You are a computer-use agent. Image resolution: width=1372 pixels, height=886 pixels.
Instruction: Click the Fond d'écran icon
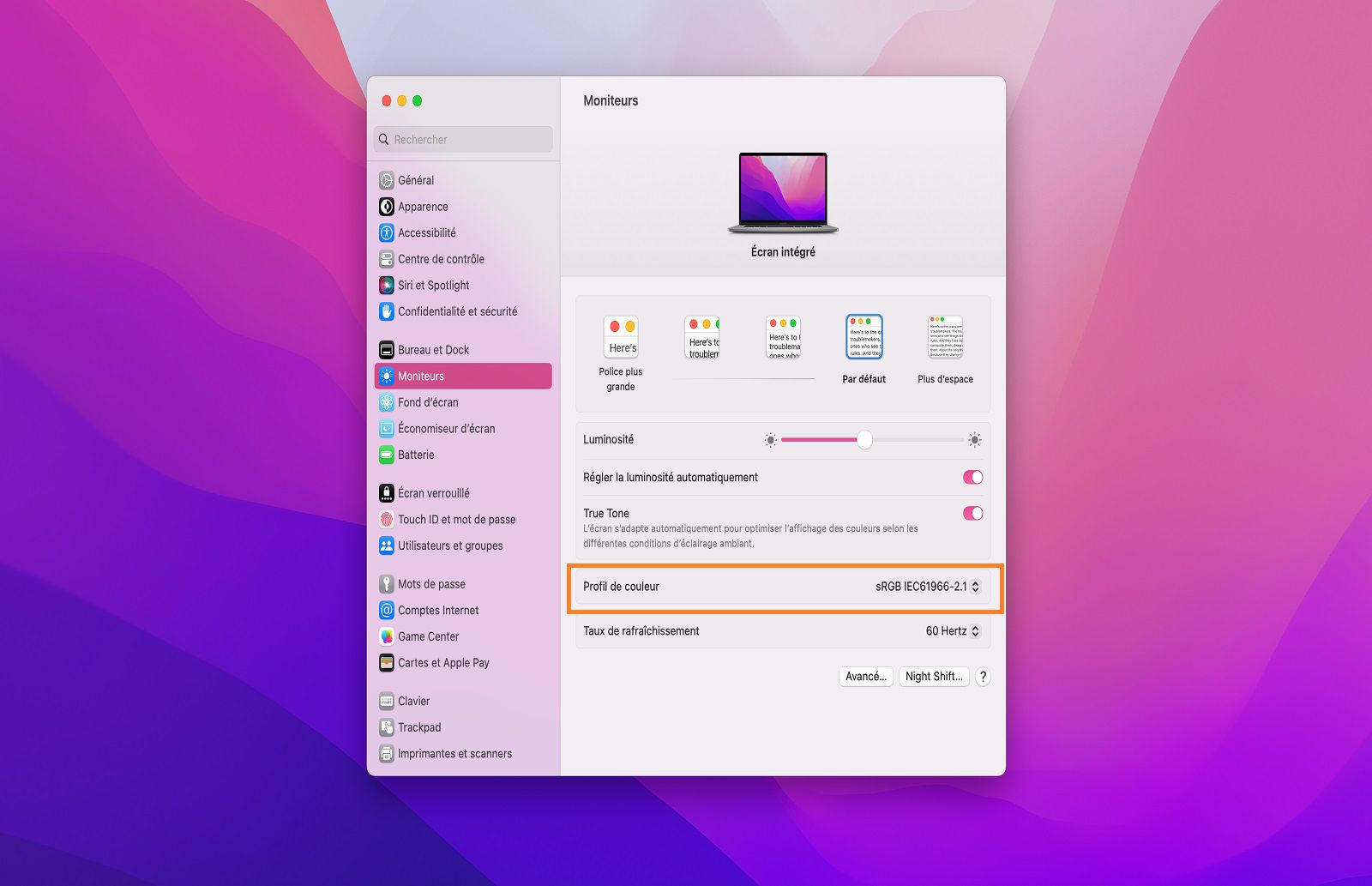[387, 402]
